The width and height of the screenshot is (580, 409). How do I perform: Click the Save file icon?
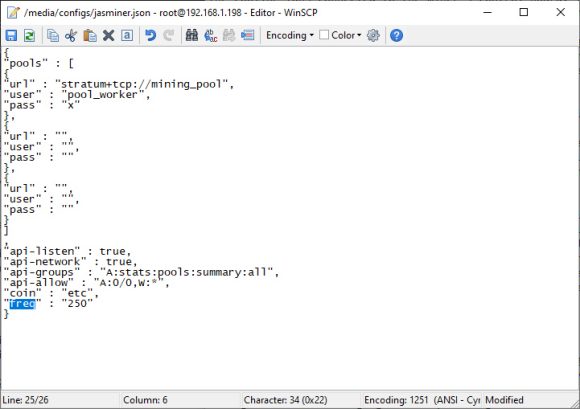coord(11,36)
